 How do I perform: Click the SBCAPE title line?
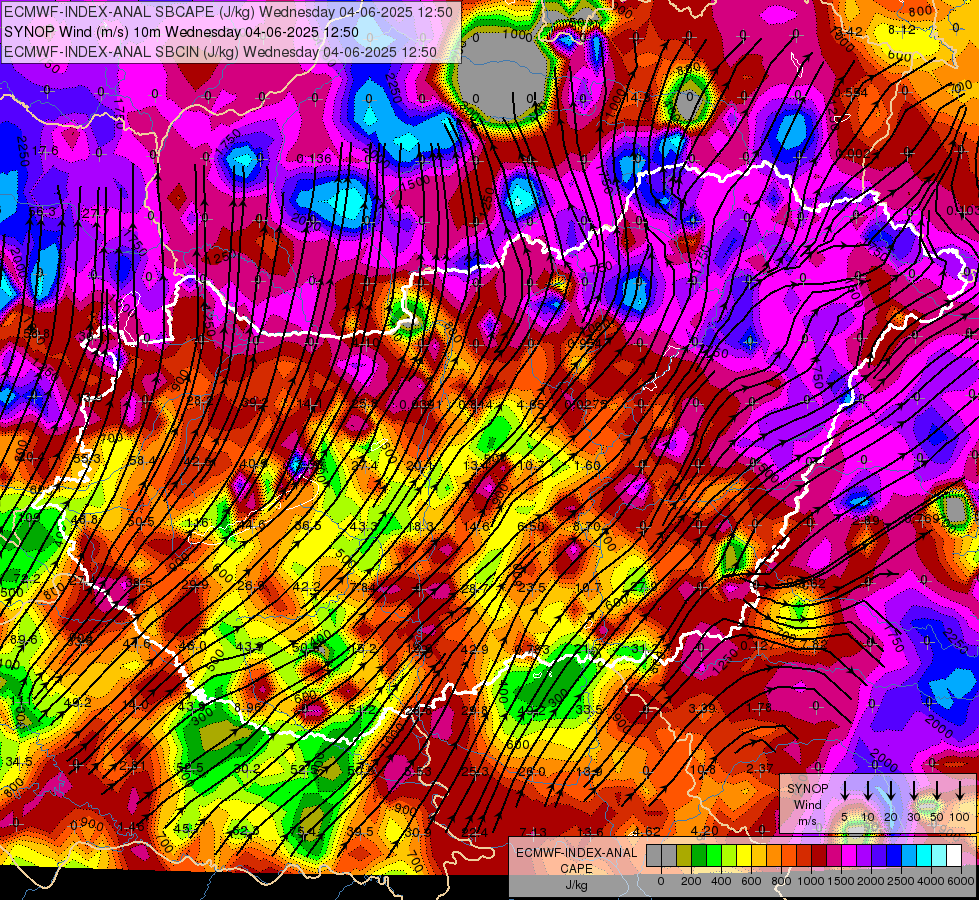(x=229, y=12)
